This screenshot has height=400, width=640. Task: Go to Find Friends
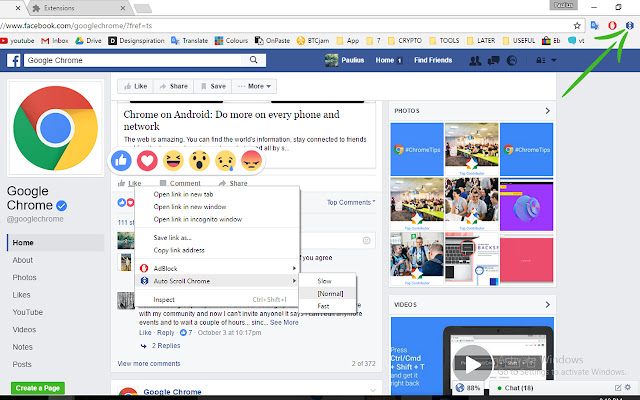[x=433, y=60]
